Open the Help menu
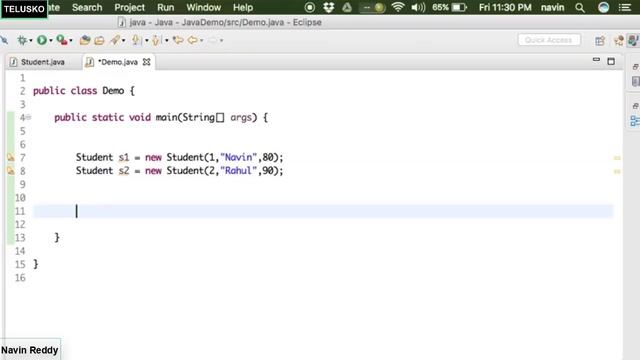The width and height of the screenshot is (640, 360). (x=243, y=7)
